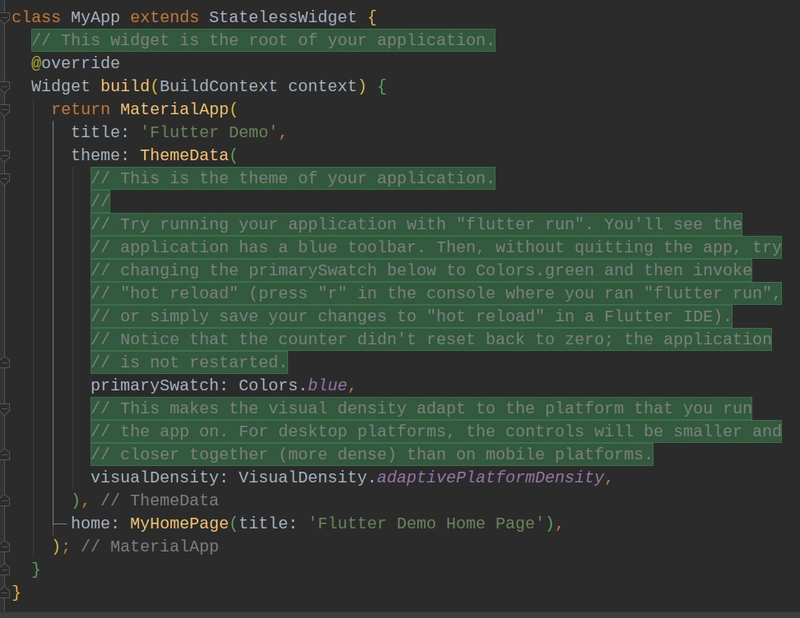This screenshot has width=800, height=618.
Task: Click the '// This is the theme' comment line
Action: (x=293, y=178)
